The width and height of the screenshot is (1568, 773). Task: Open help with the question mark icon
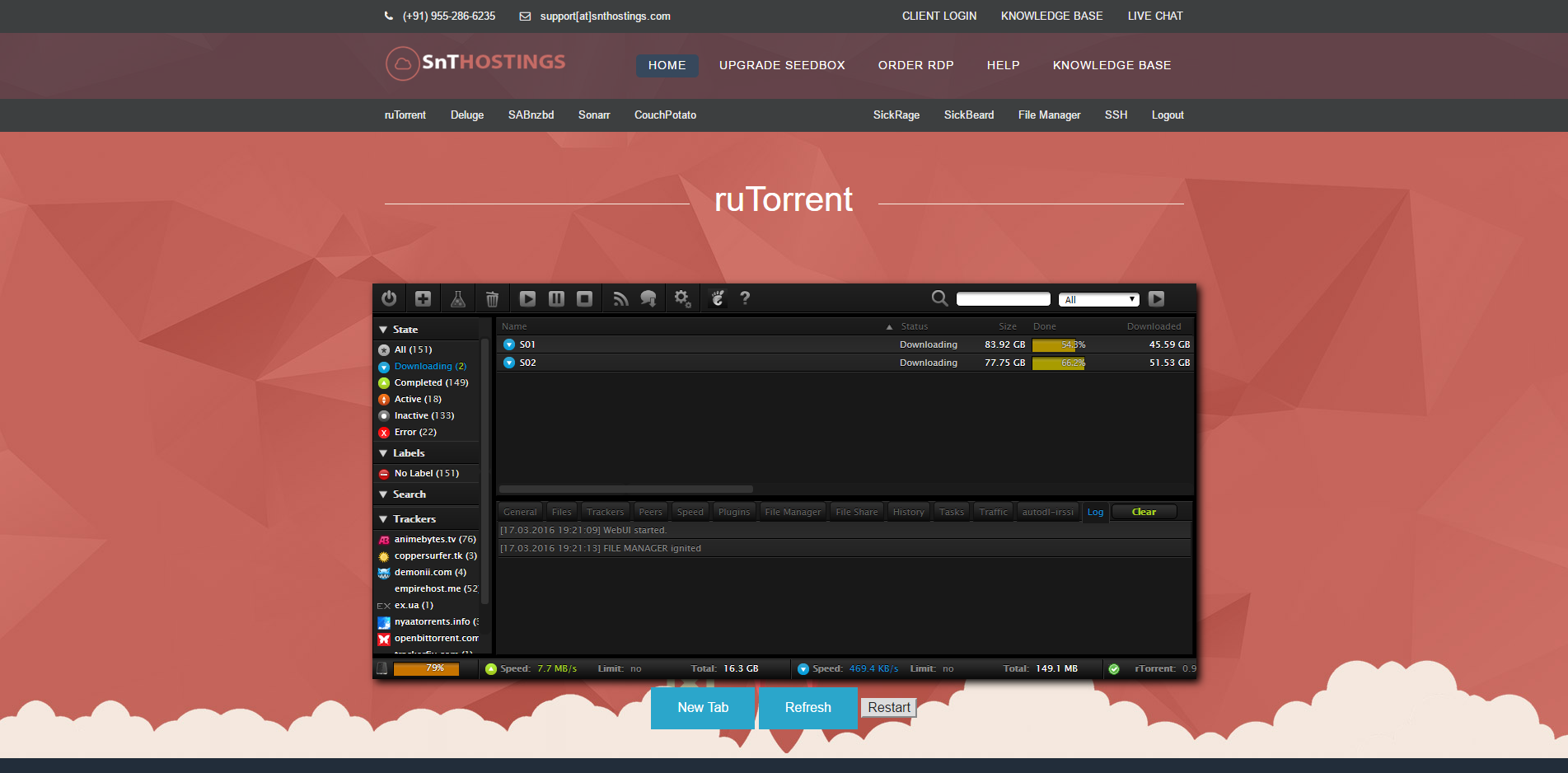745,298
